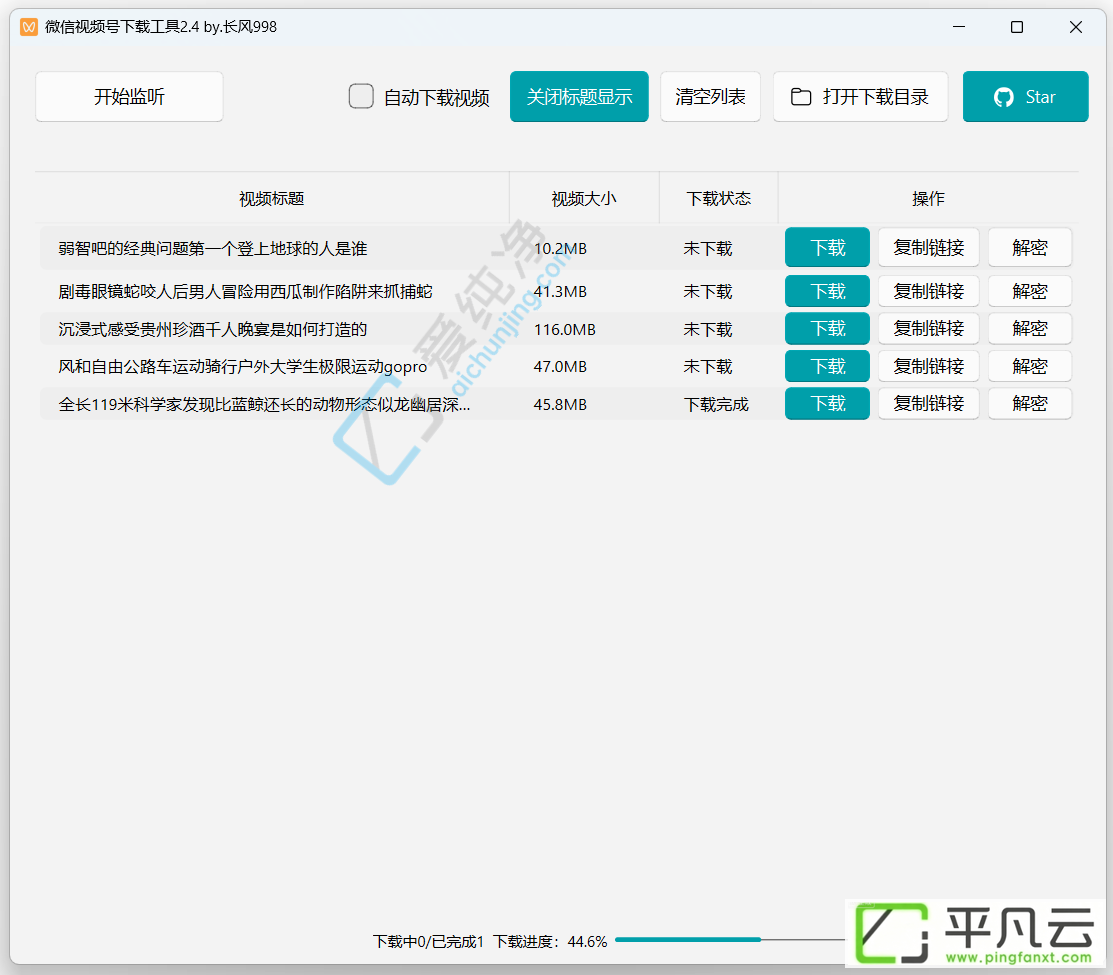Screen dimensions: 1113x975
Task: Download the 弱智吧的经典问题 video
Action: point(828,248)
